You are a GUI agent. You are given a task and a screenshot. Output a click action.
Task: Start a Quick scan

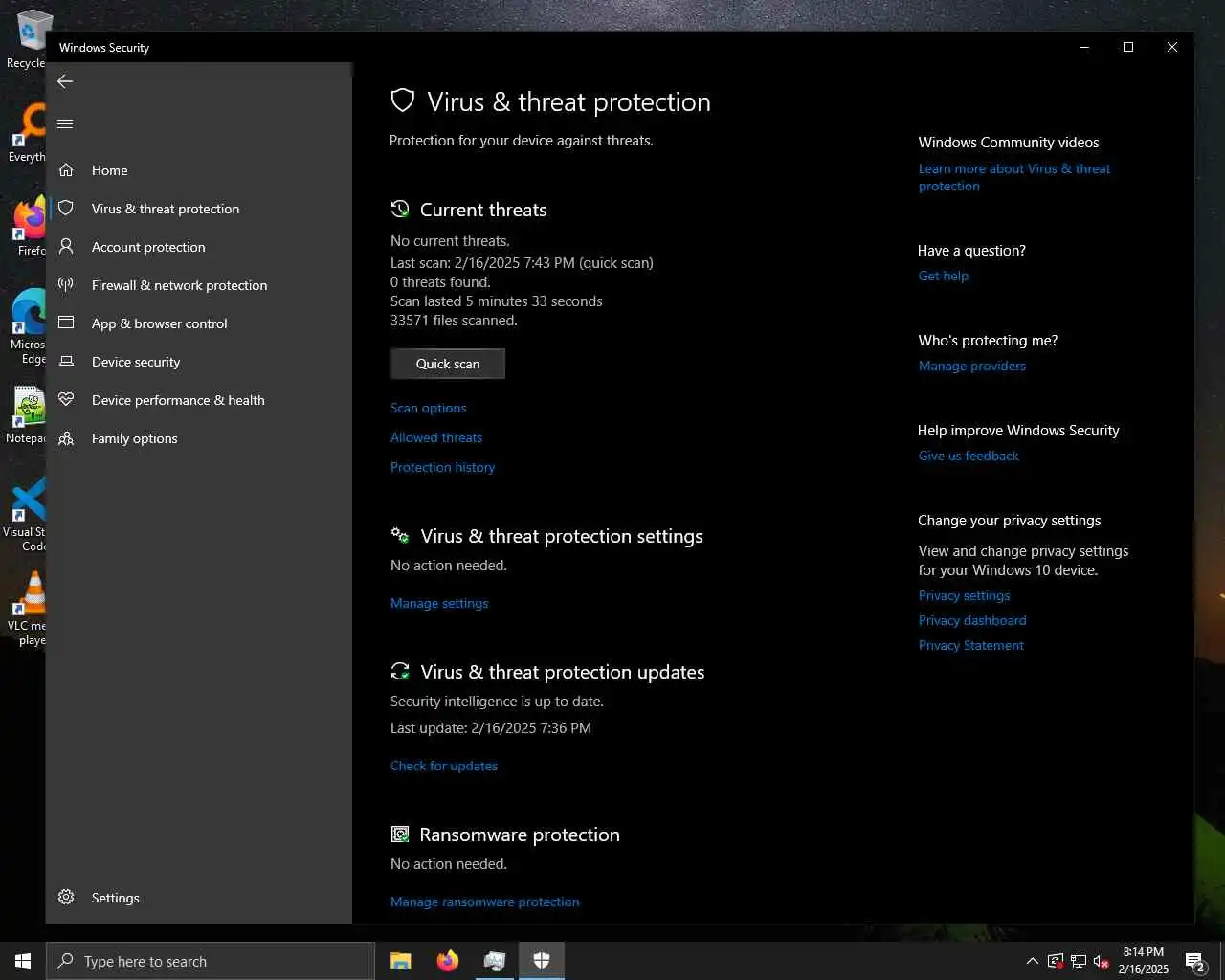point(447,364)
